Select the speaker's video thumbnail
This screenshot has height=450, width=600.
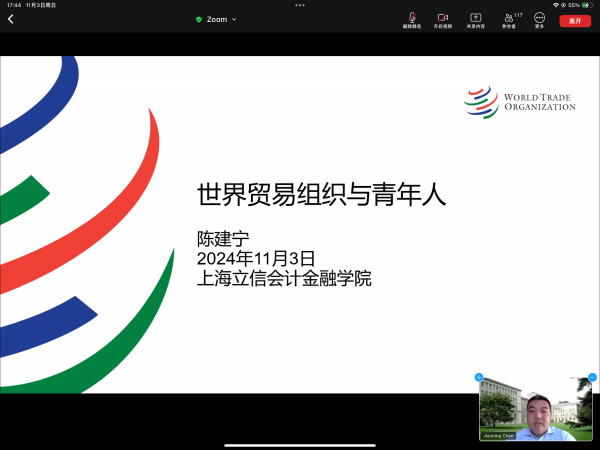[x=536, y=405]
